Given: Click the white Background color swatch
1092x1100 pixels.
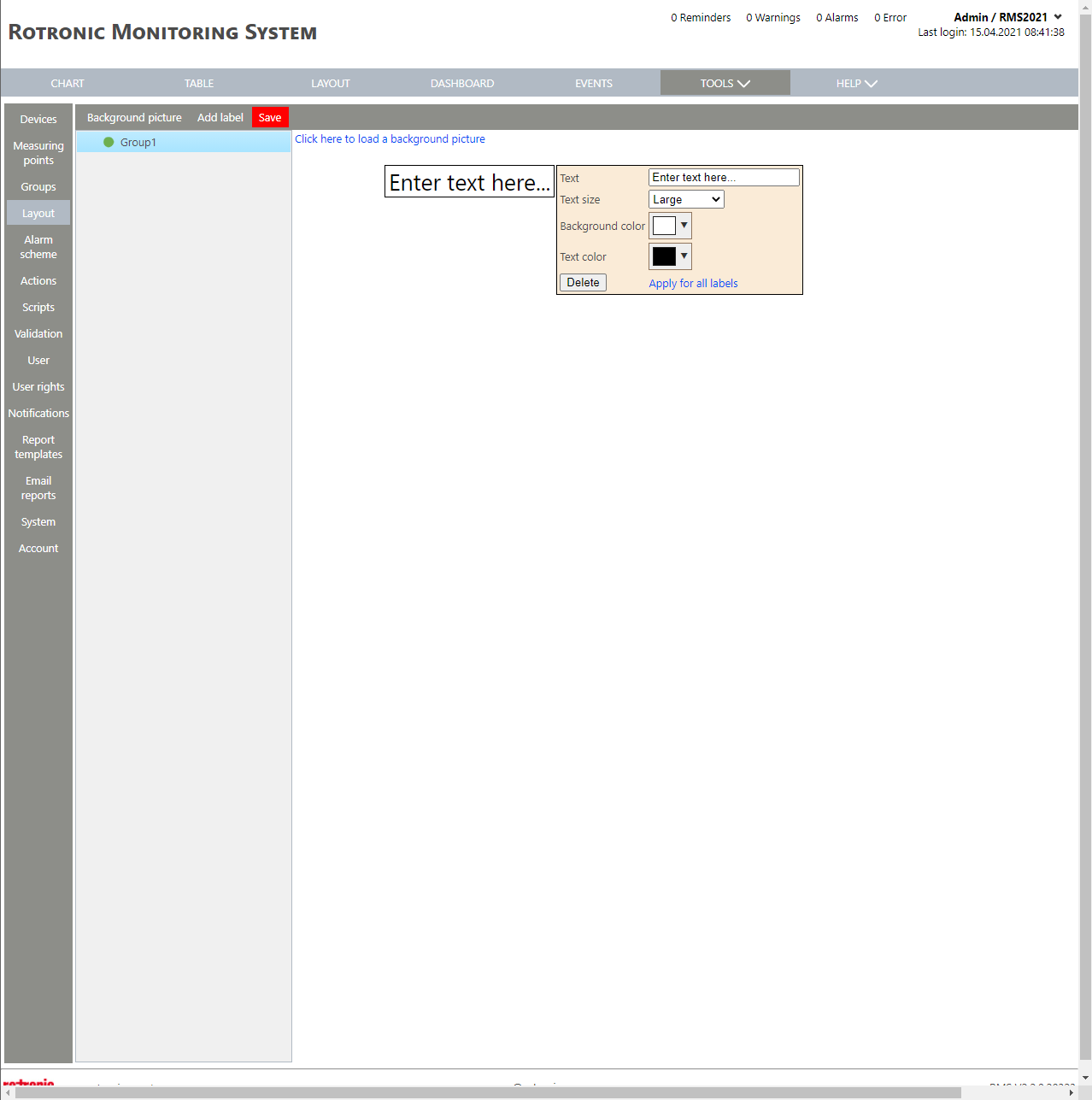Looking at the screenshot, I should pyautogui.click(x=664, y=226).
